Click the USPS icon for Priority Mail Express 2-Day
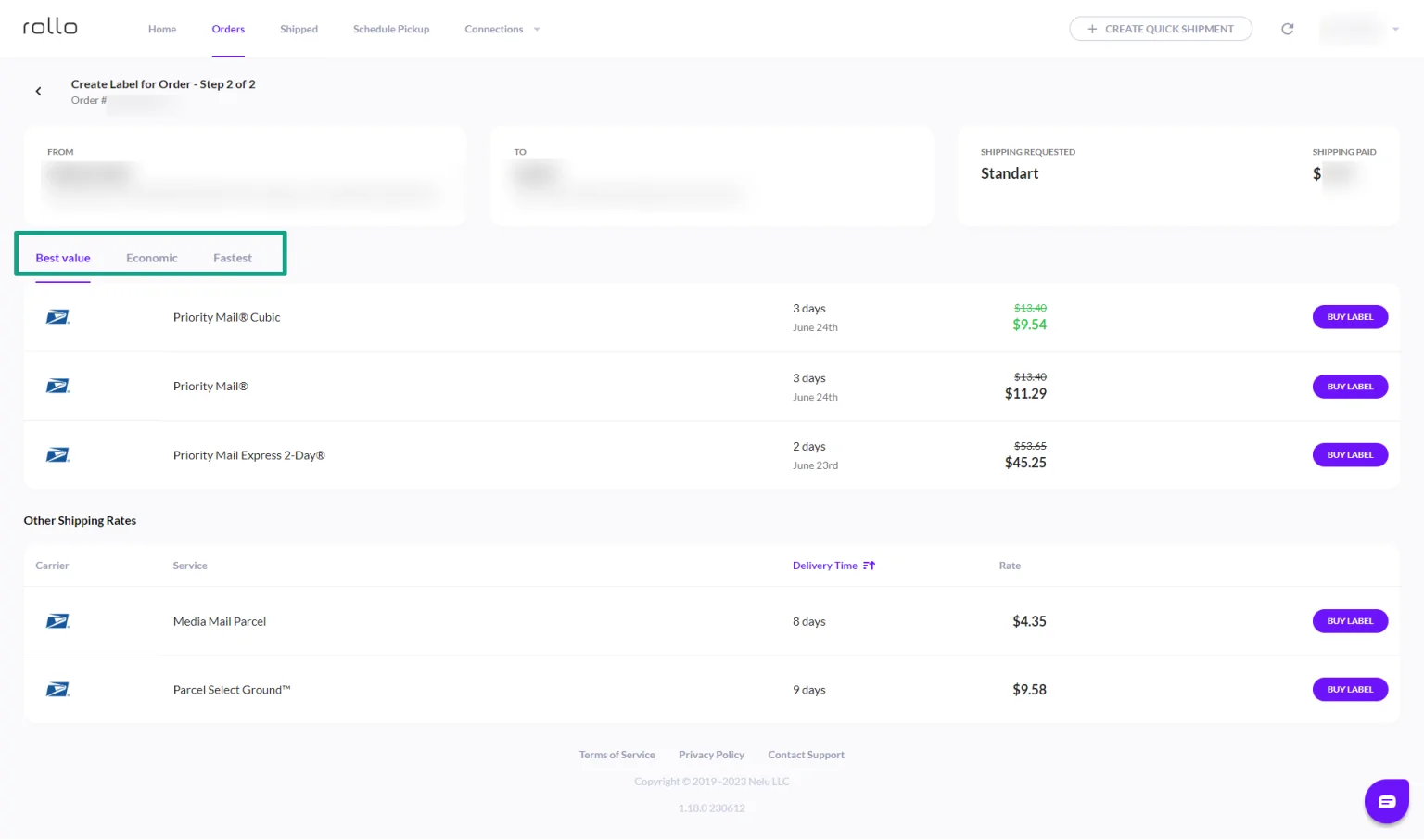 click(57, 454)
